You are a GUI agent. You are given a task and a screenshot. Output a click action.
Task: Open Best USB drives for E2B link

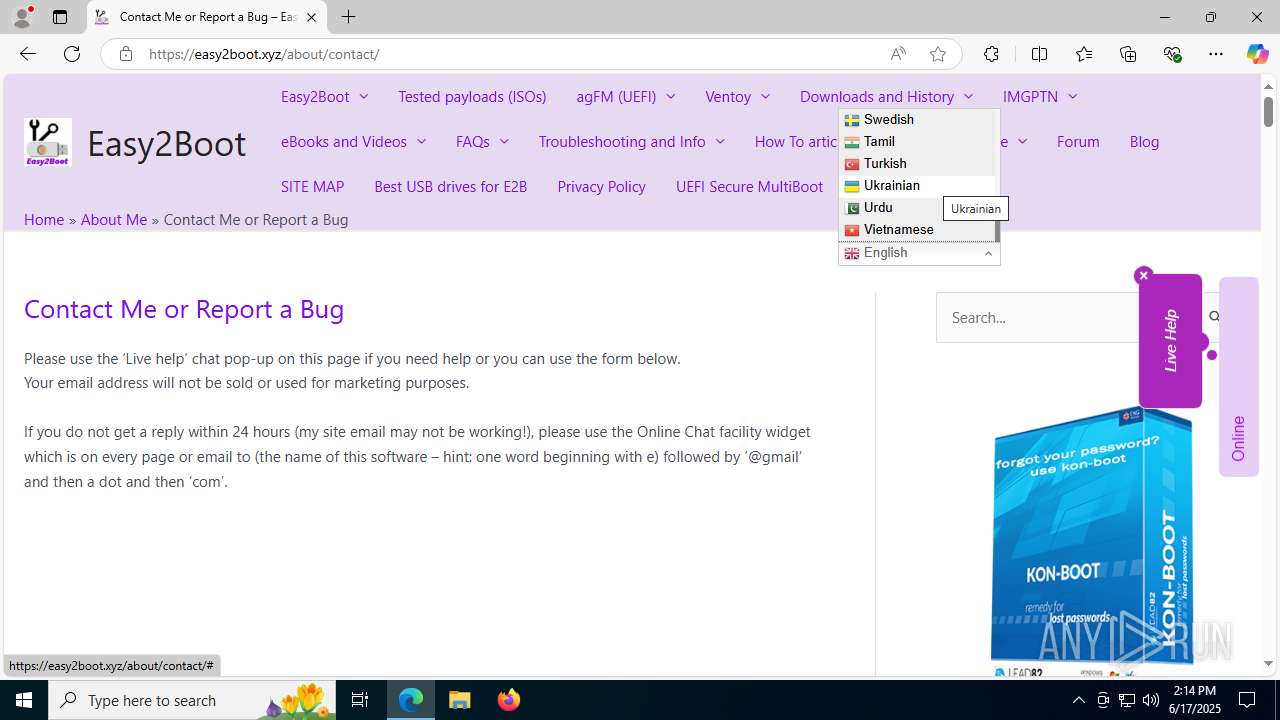tap(450, 186)
